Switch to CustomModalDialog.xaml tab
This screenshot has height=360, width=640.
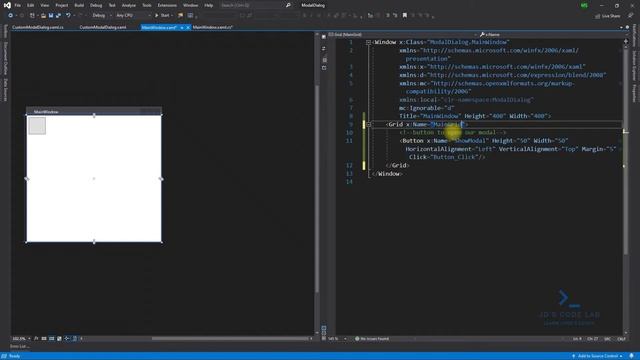pos(103,27)
